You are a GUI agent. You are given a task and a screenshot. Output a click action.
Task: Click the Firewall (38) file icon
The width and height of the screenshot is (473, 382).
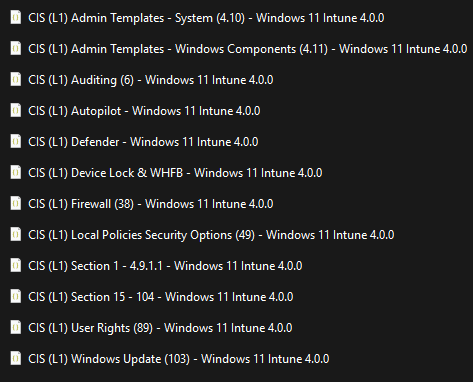[15, 204]
